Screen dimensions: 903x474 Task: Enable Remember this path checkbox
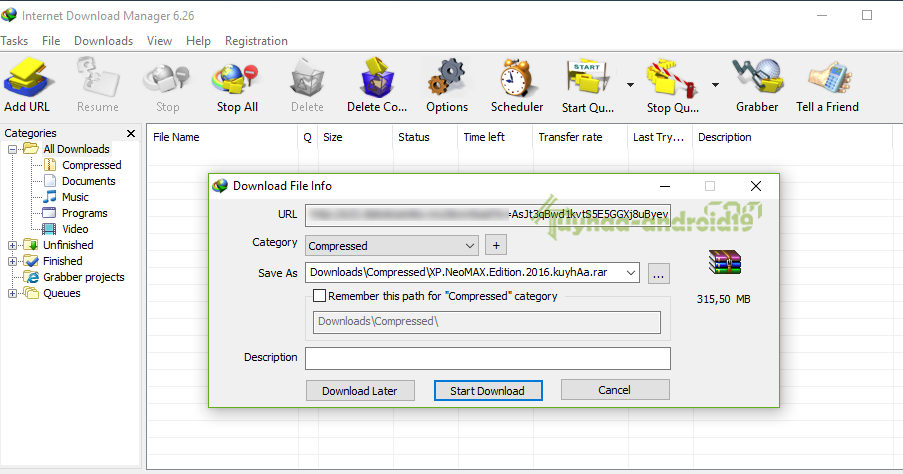tap(319, 296)
